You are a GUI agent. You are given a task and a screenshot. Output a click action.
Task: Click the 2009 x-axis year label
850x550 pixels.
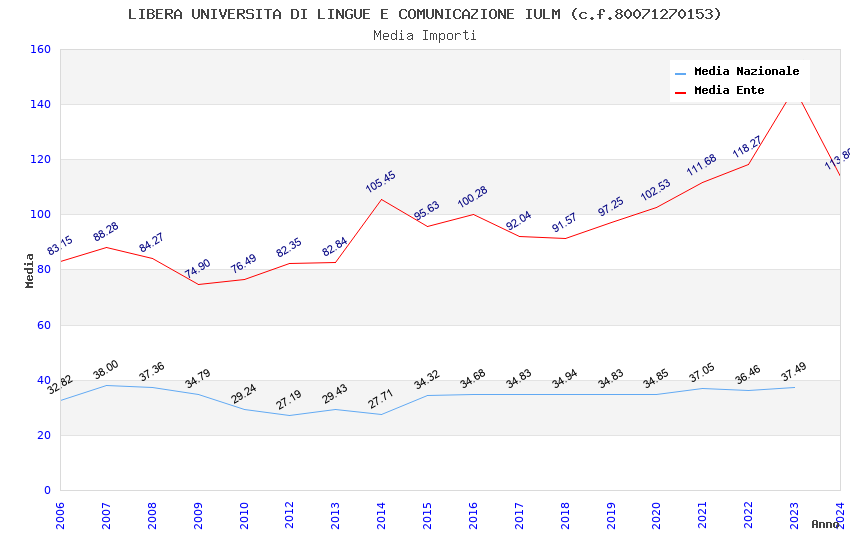pos(198,515)
